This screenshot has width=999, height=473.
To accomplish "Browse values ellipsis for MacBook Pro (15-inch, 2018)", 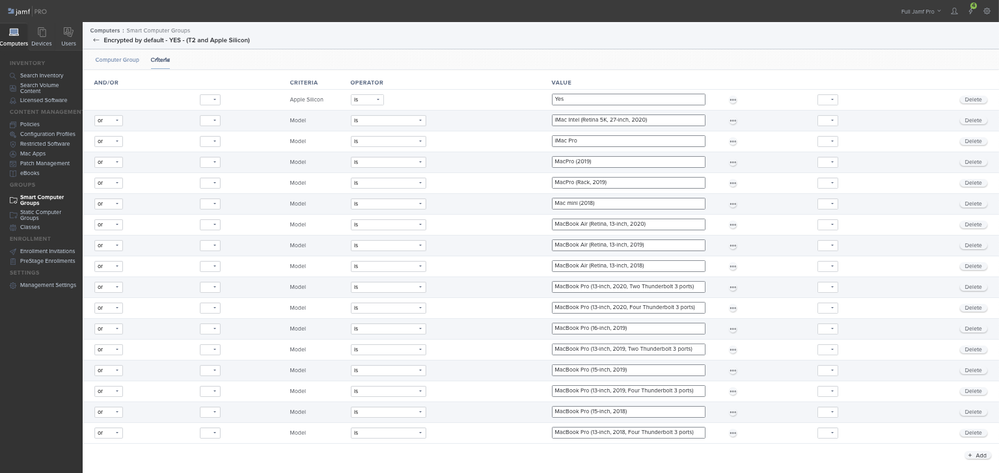I will click(x=733, y=412).
